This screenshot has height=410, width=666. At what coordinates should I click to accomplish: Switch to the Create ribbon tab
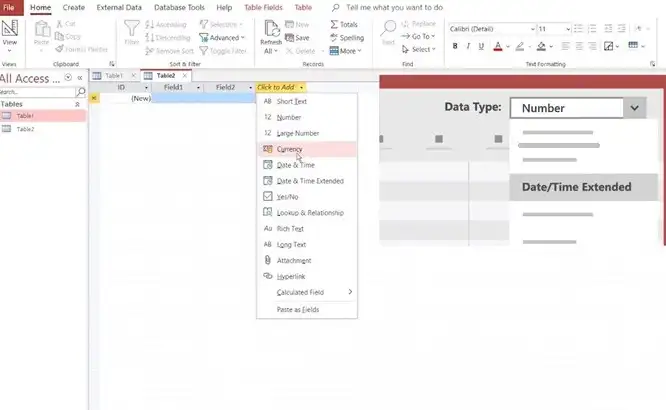coord(73,7)
